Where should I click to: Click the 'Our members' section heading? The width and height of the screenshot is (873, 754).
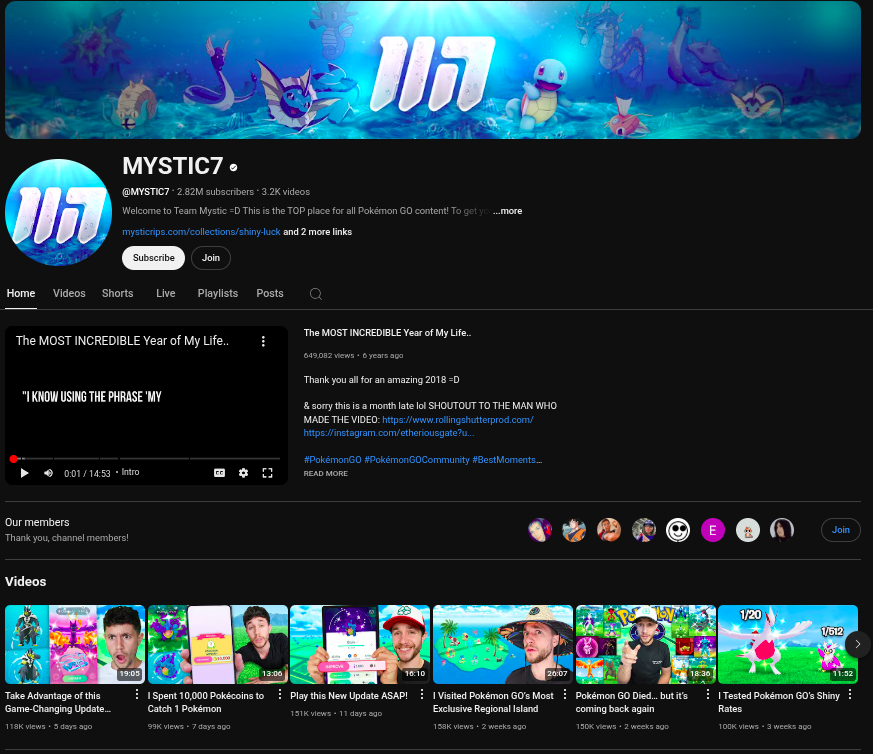click(x=37, y=522)
